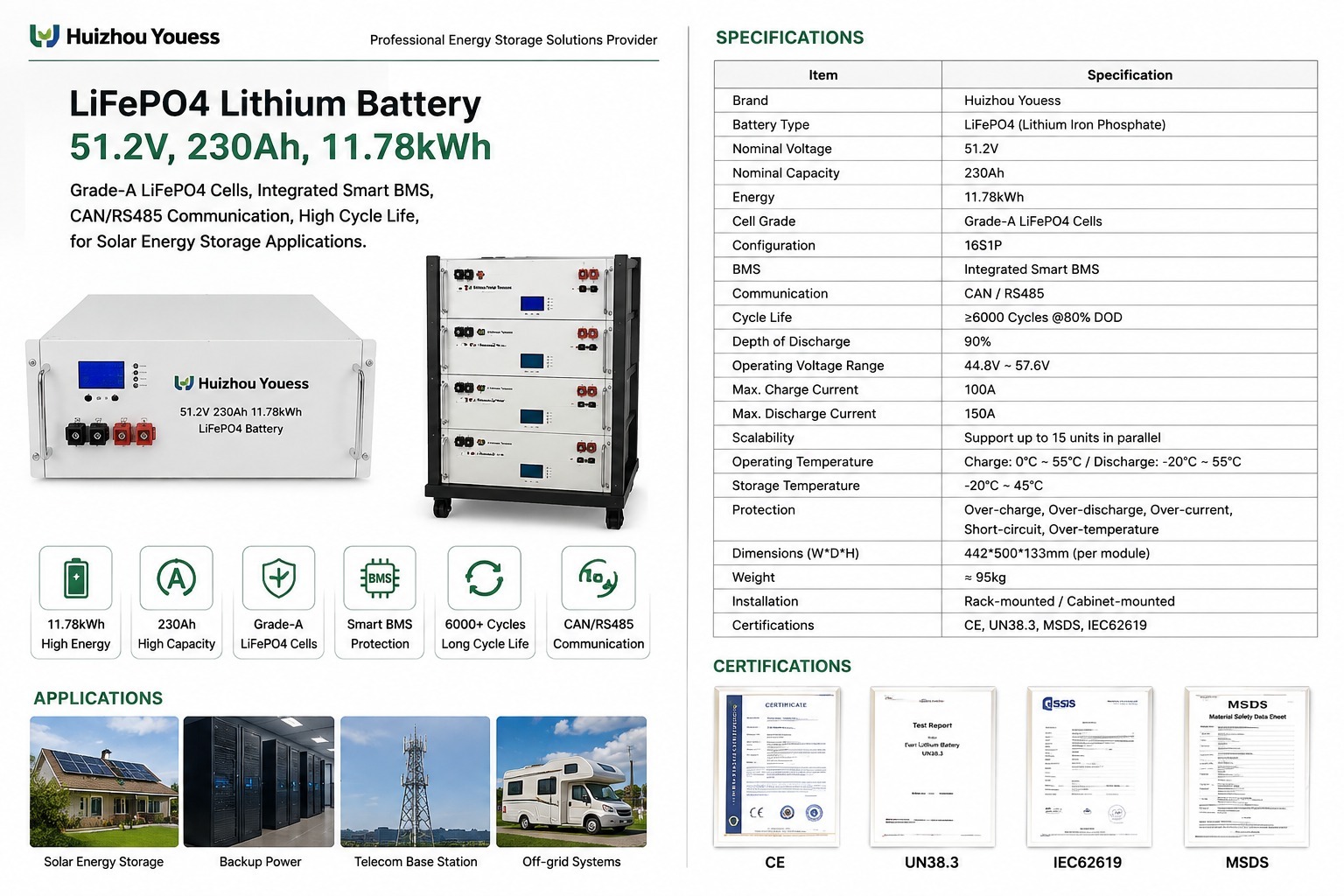Image resolution: width=1344 pixels, height=896 pixels.
Task: Open the IEC62619 certificate image
Action: click(1088, 766)
